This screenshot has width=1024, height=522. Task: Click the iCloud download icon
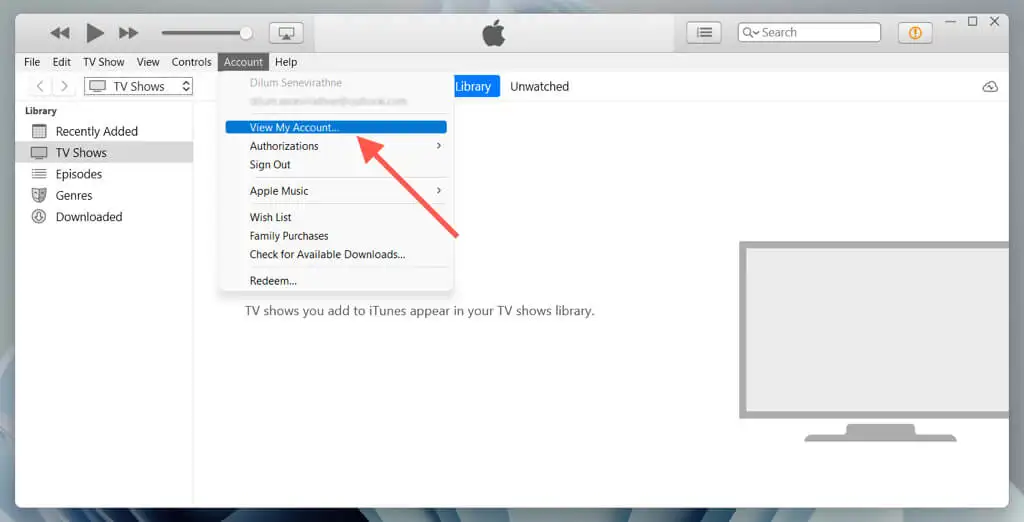[990, 86]
